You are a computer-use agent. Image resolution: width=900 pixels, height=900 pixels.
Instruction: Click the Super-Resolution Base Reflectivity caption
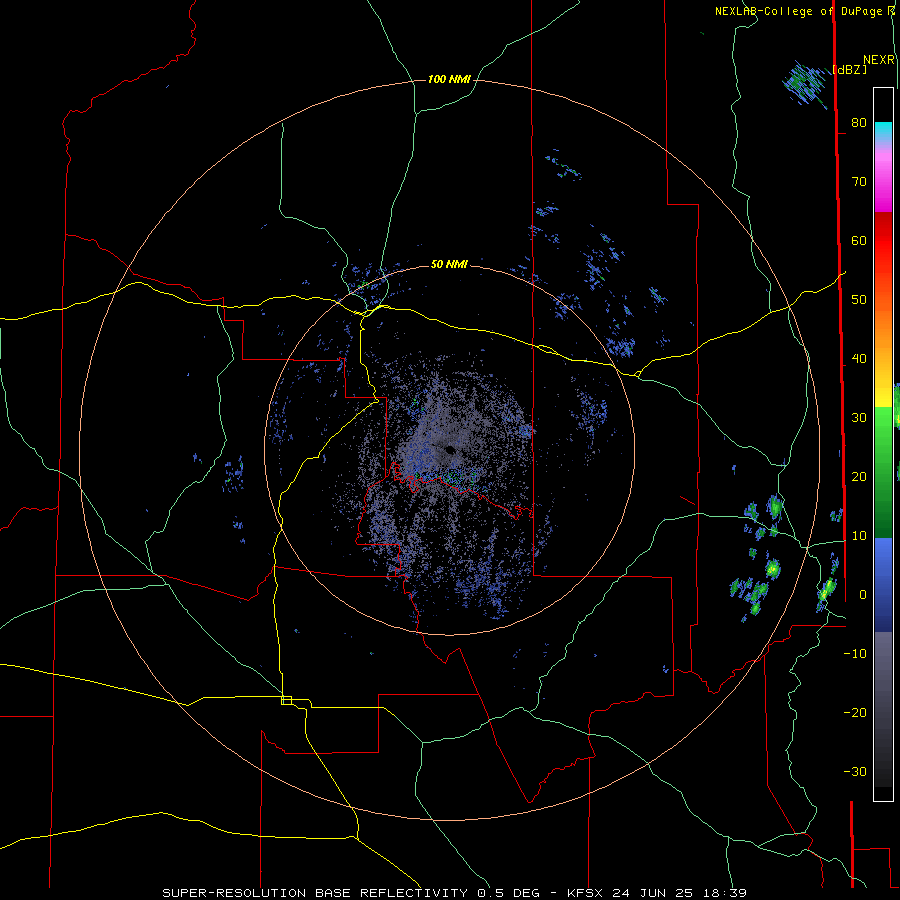(454, 893)
